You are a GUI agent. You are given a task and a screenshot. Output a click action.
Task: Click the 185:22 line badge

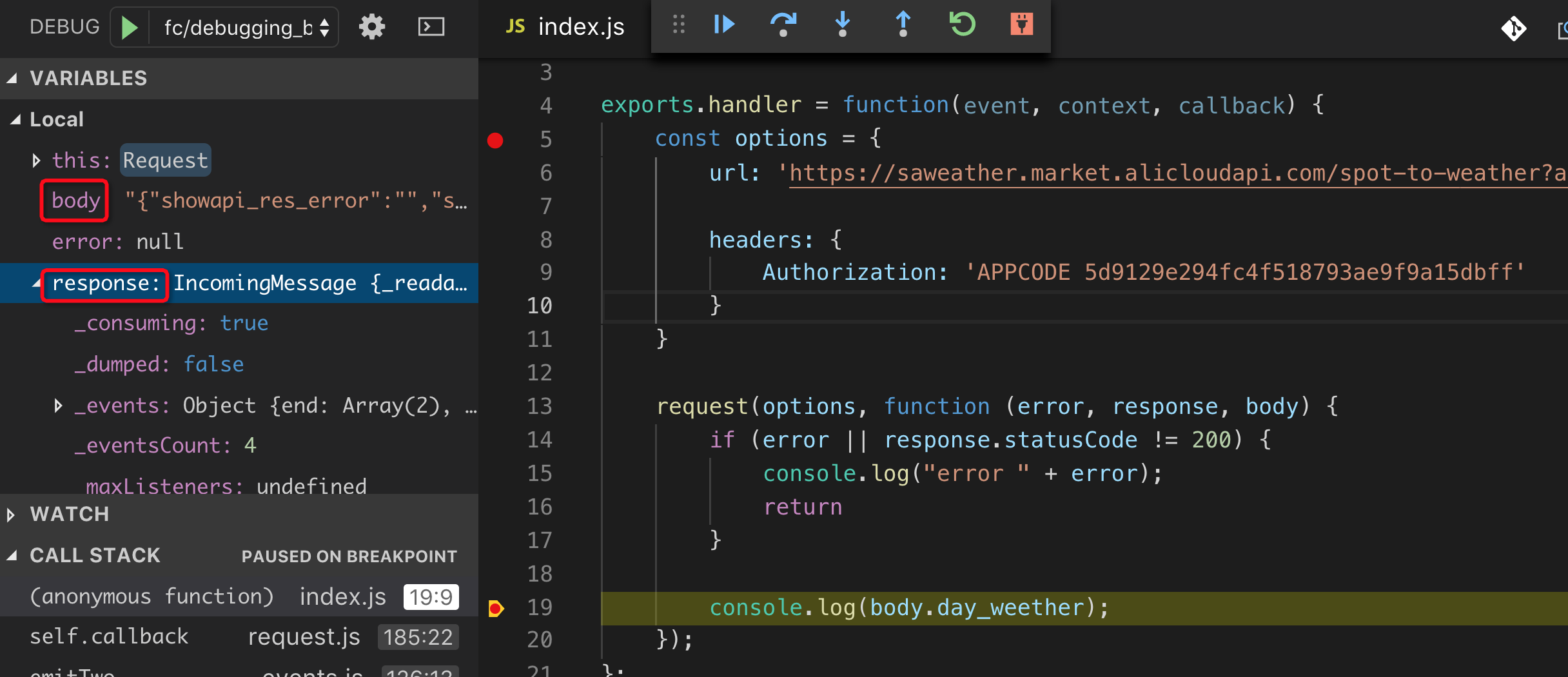418,637
